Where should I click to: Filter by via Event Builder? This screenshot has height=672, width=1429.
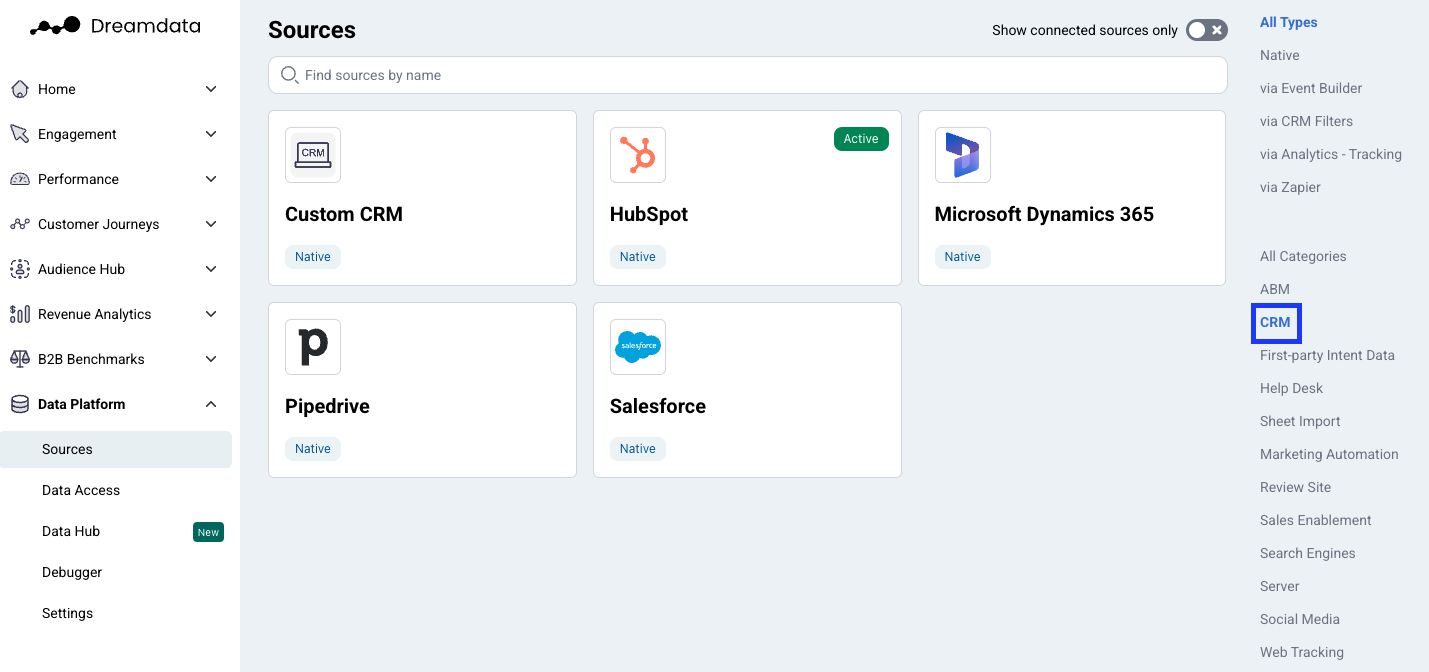[x=1311, y=88]
